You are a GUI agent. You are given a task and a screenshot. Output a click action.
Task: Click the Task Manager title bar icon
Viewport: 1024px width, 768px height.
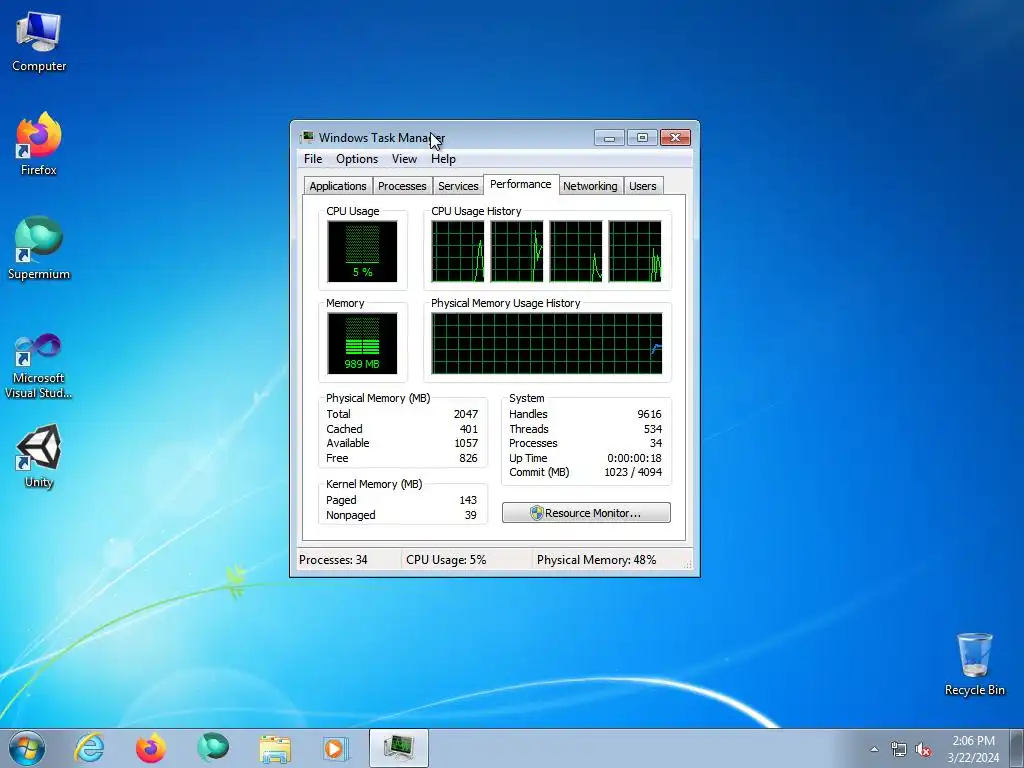click(x=306, y=137)
